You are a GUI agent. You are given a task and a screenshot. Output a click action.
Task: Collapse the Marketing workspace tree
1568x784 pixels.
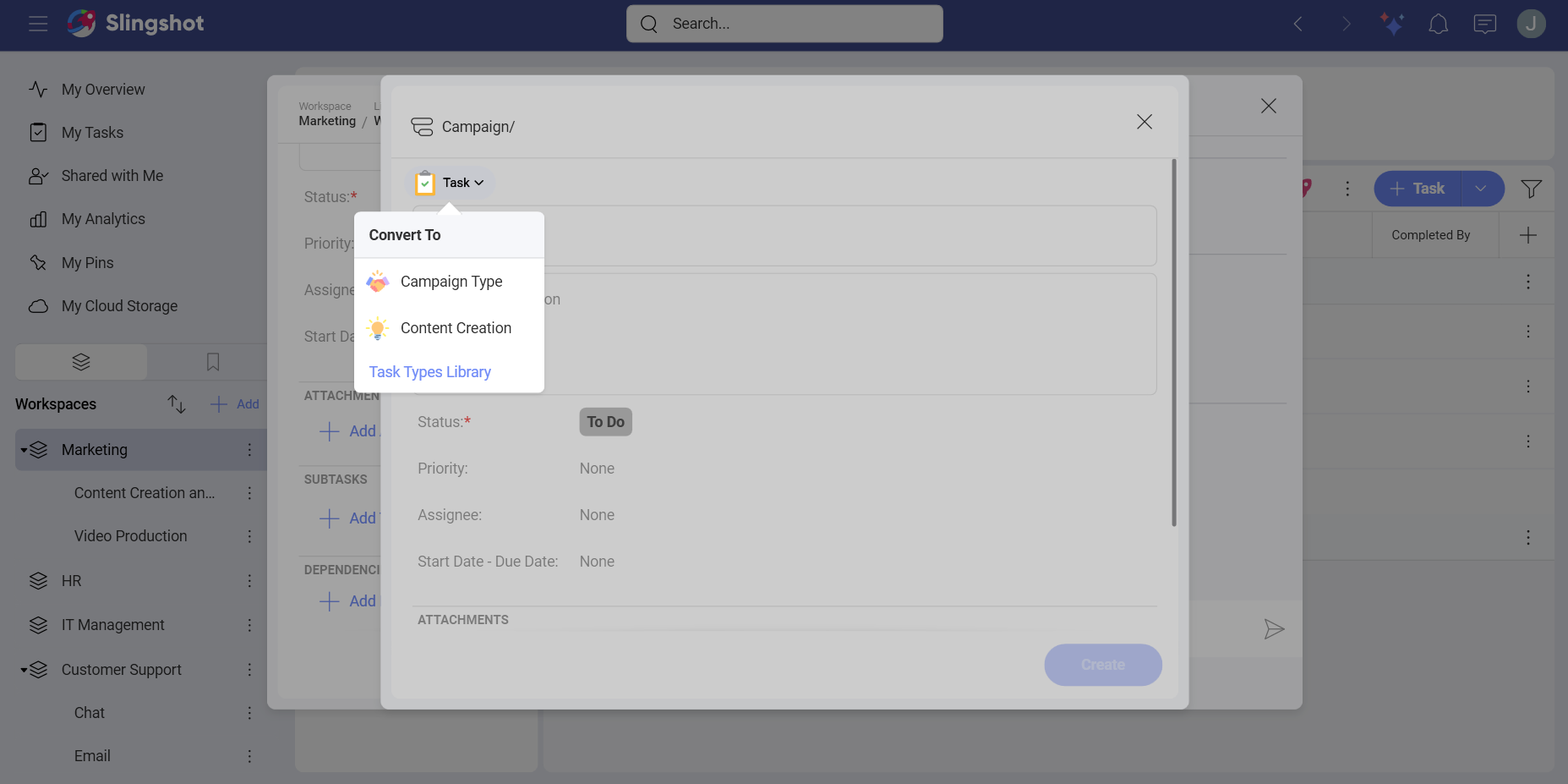tap(24, 450)
